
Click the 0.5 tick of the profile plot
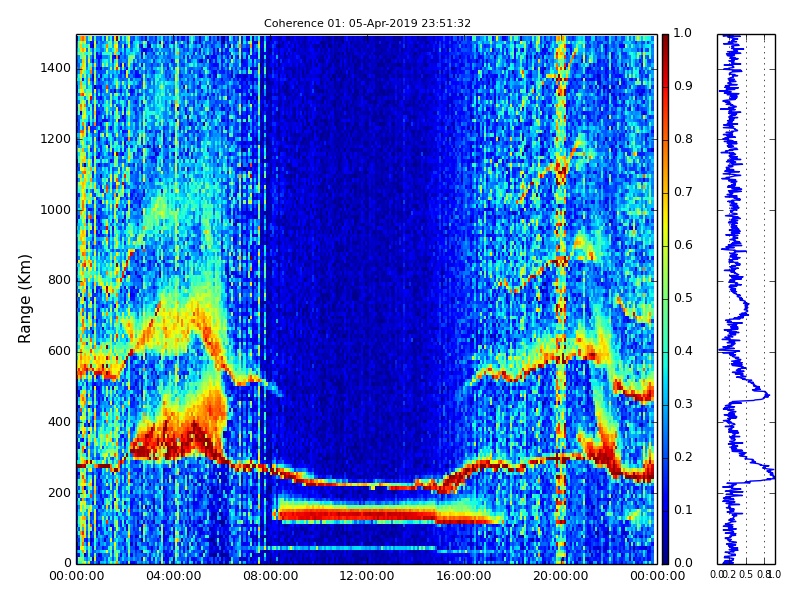coord(746,574)
